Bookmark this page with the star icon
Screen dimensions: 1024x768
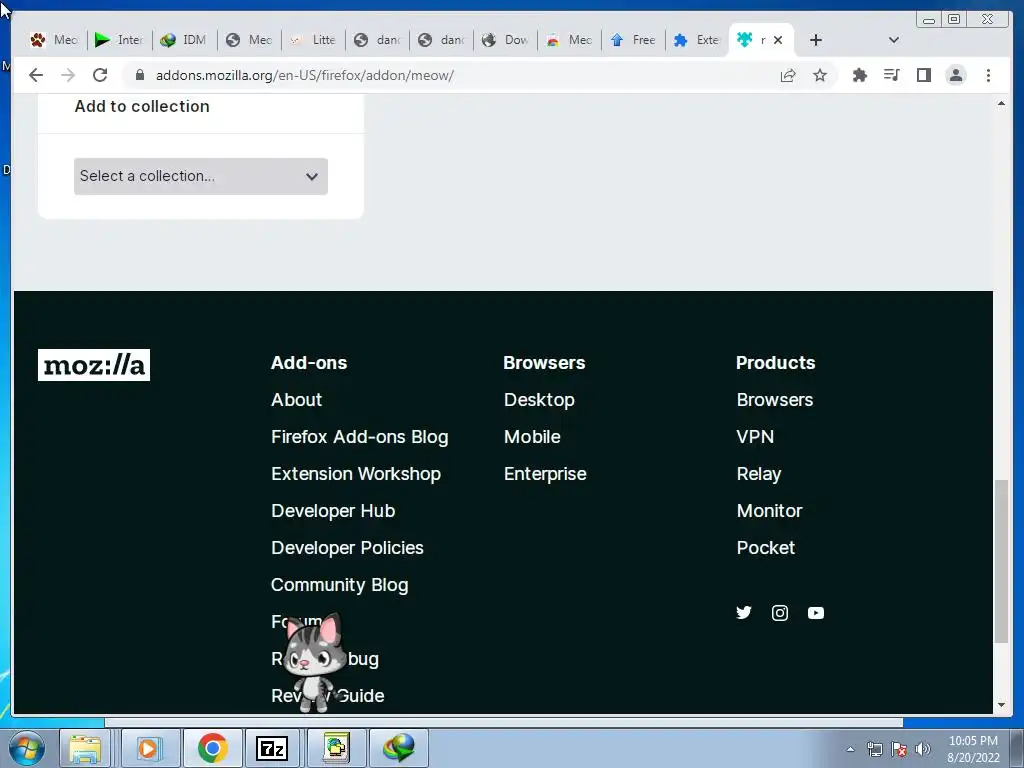click(820, 75)
